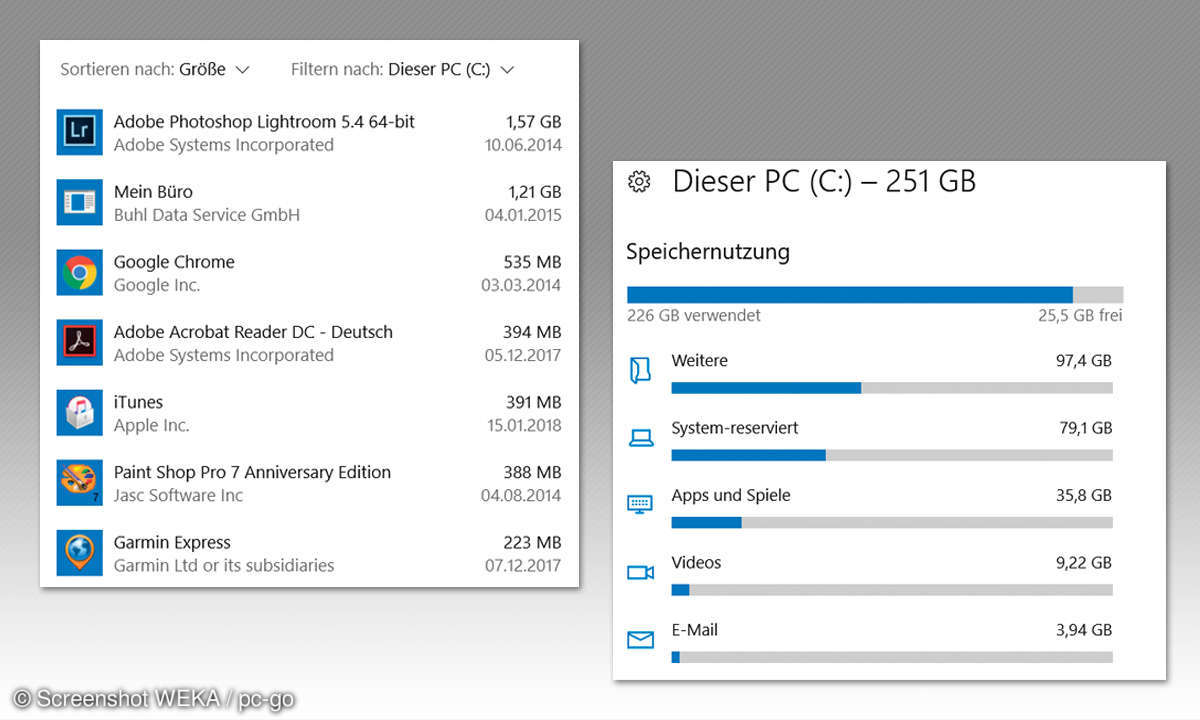
Task: Click the 535 MB size value
Action: pos(533,262)
